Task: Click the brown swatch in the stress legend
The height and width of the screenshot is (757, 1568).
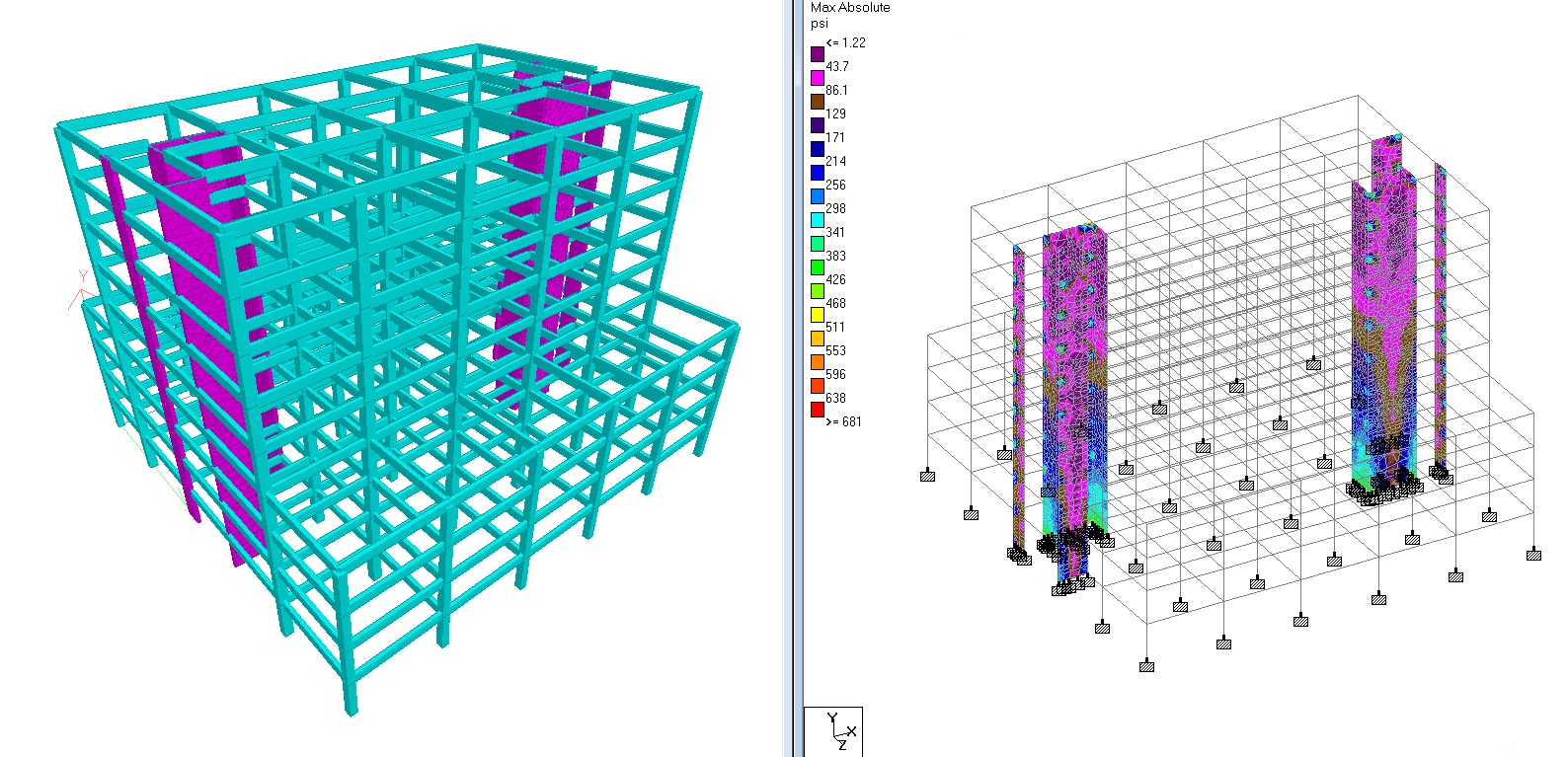Action: click(818, 101)
